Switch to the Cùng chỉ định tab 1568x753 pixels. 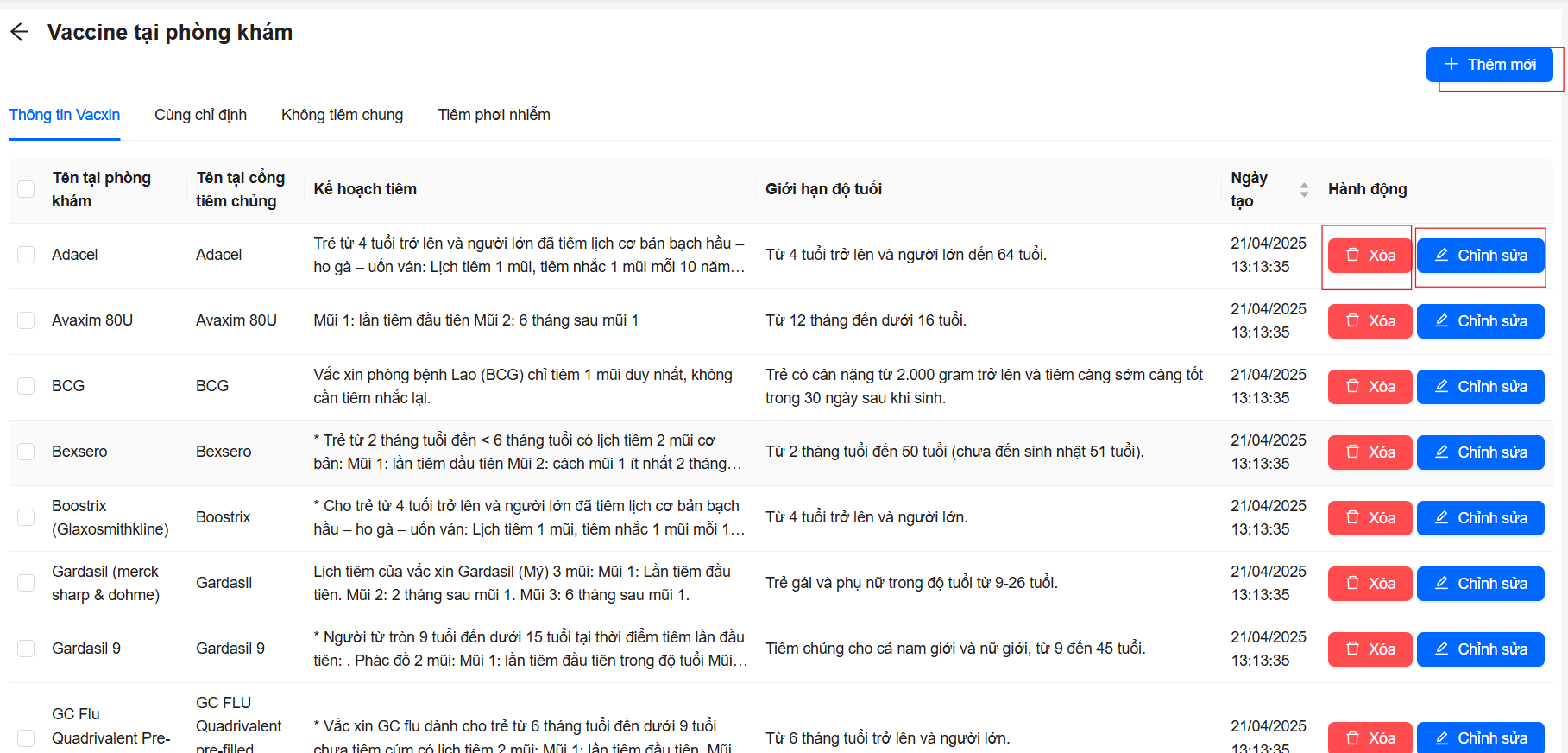tap(200, 115)
